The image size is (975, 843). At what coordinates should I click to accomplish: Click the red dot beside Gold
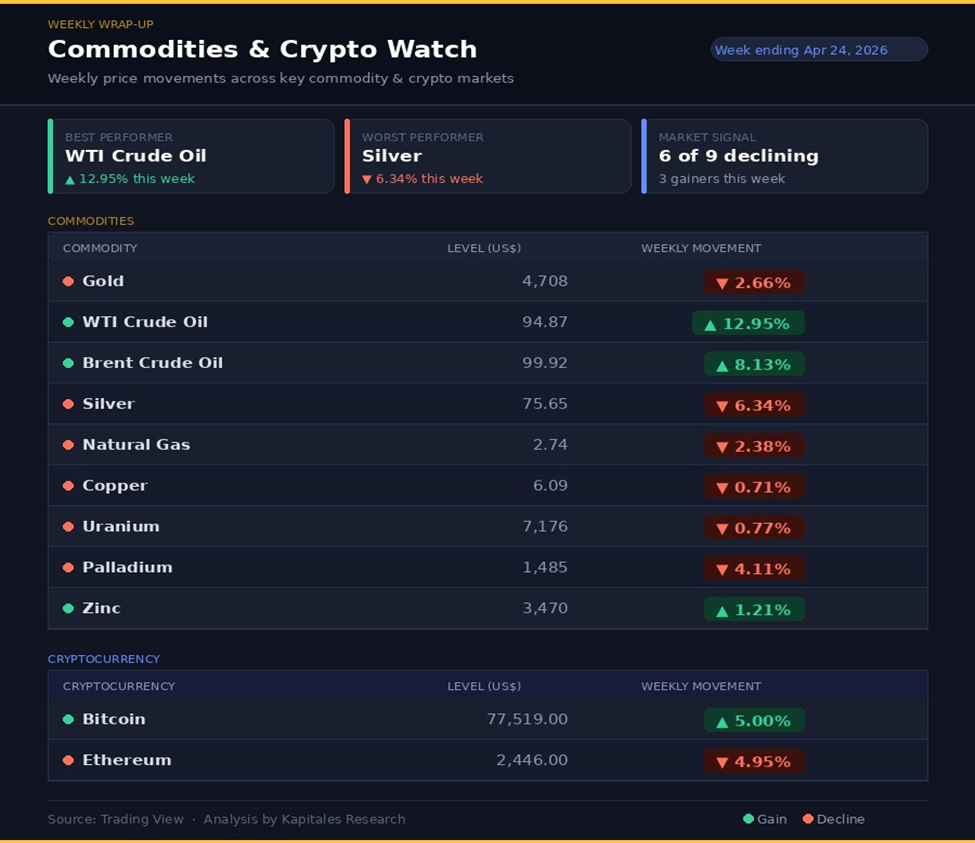point(68,282)
